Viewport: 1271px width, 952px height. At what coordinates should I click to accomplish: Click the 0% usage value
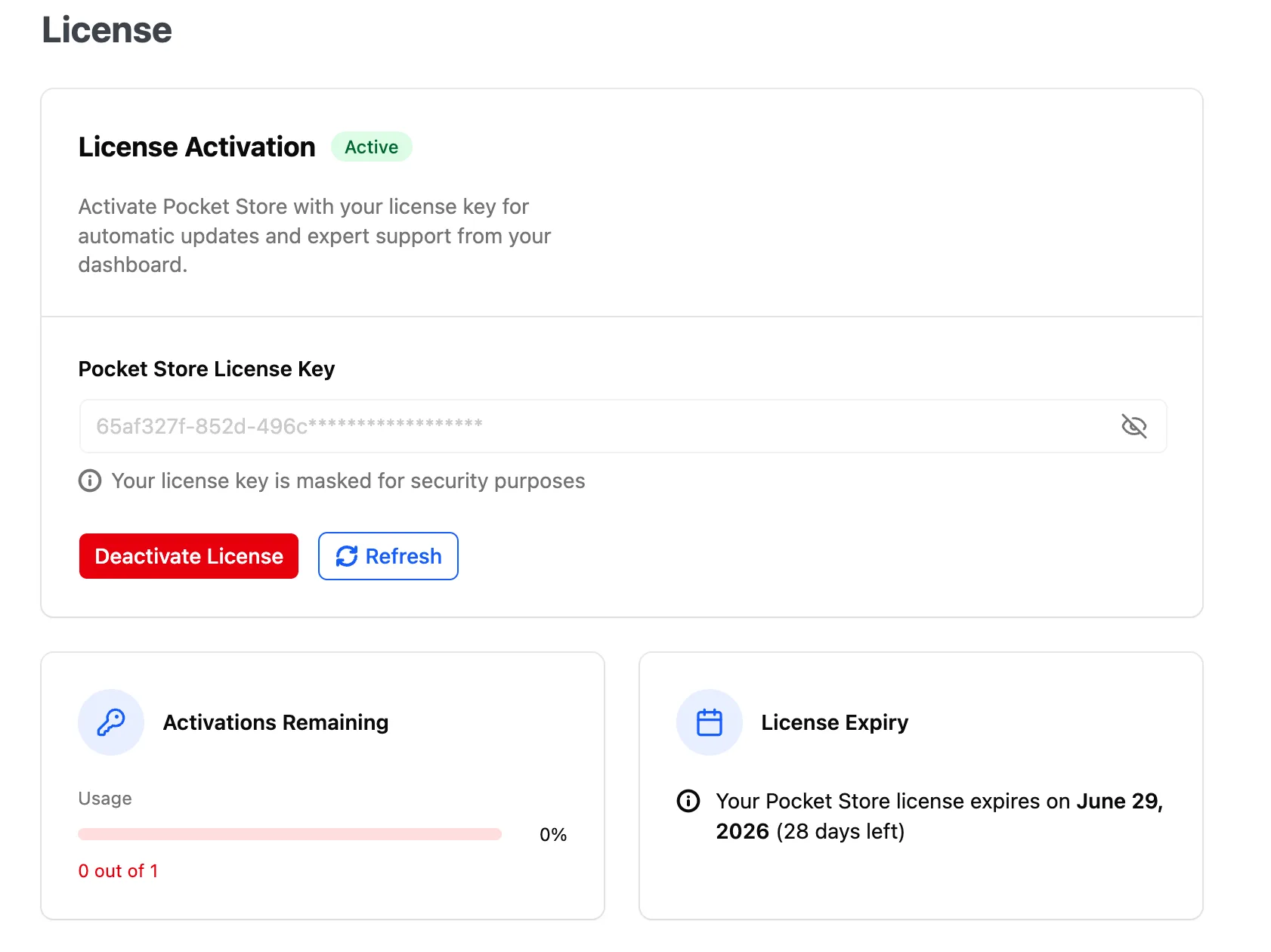point(553,835)
